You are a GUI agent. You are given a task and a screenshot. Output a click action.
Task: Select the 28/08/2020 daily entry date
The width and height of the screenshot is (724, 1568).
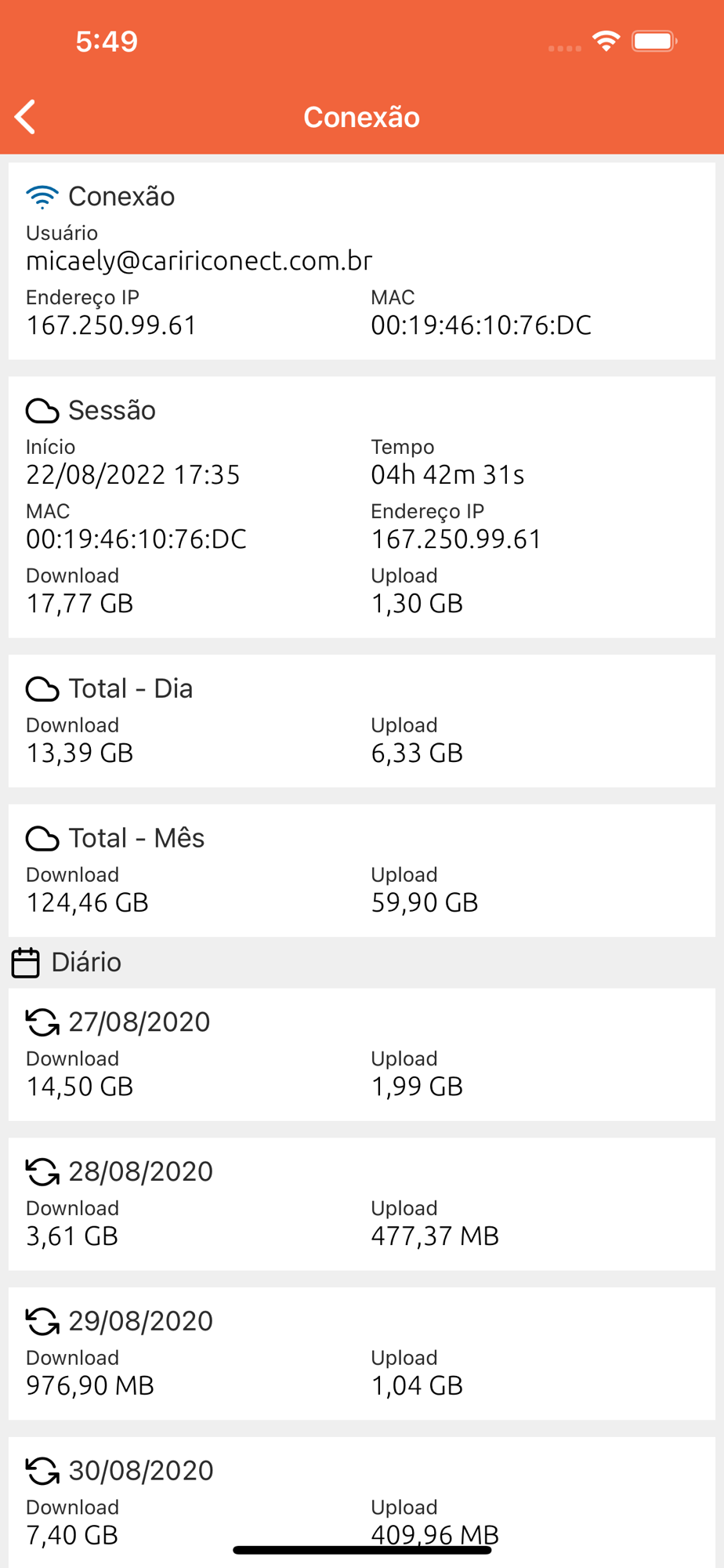pyautogui.click(x=141, y=1171)
